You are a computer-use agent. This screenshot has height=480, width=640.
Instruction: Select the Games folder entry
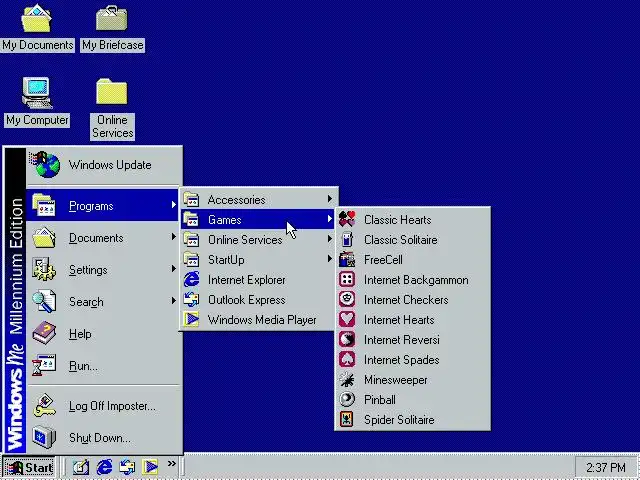pos(259,220)
